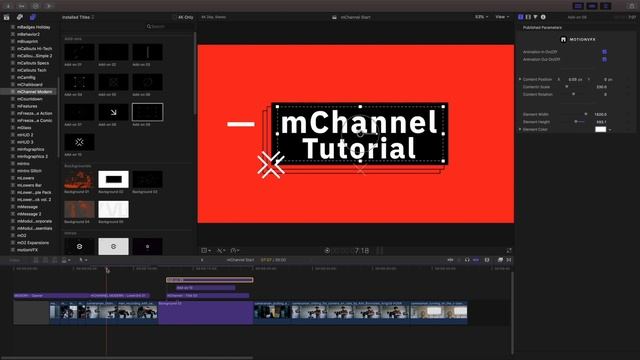Screen dimensions: 640x360
Task: Click insert clip edit icon
Action: [45, 260]
